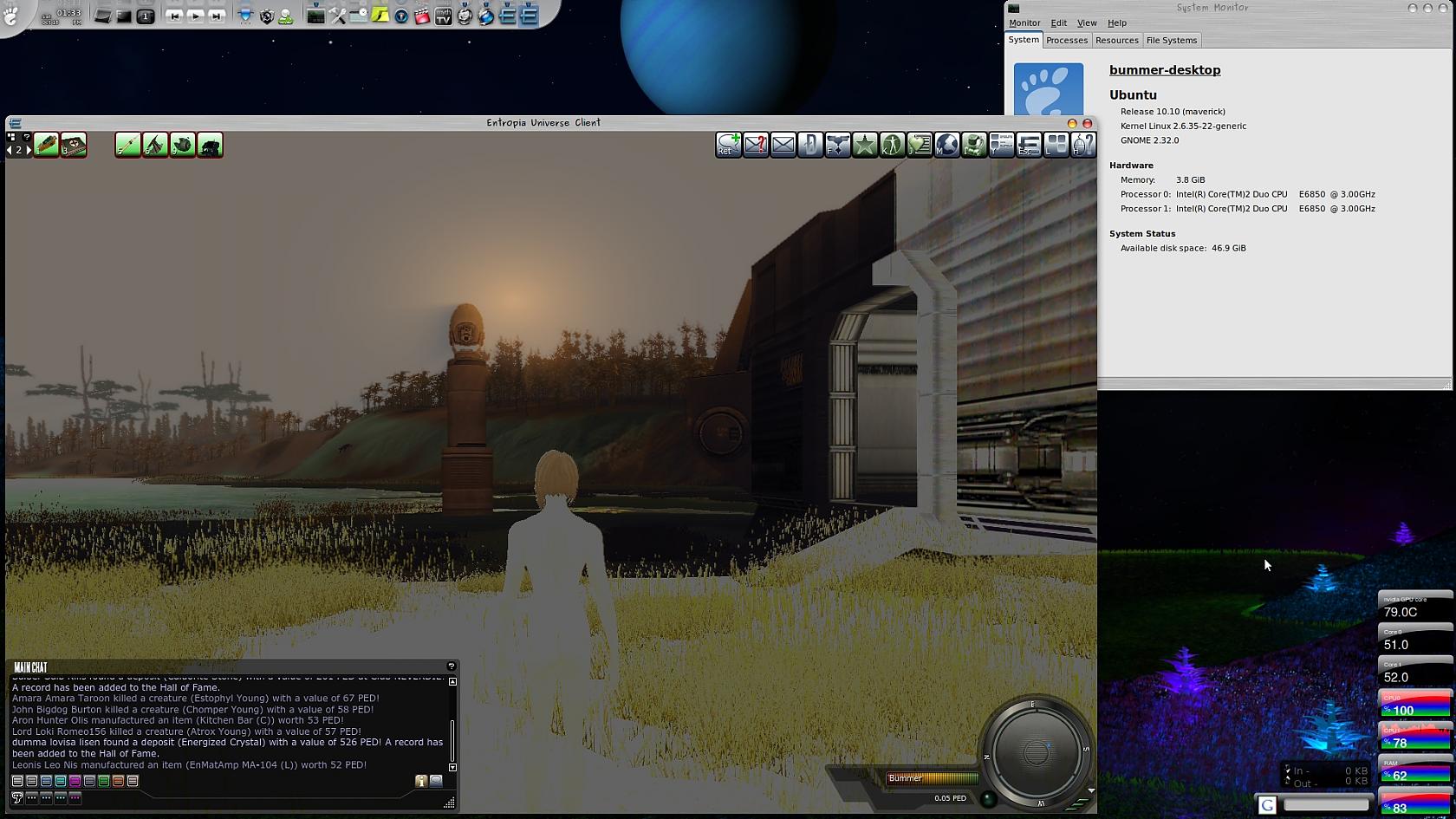Click workspace switcher number 1
This screenshot has height=819, width=1456.
pyautogui.click(x=146, y=16)
